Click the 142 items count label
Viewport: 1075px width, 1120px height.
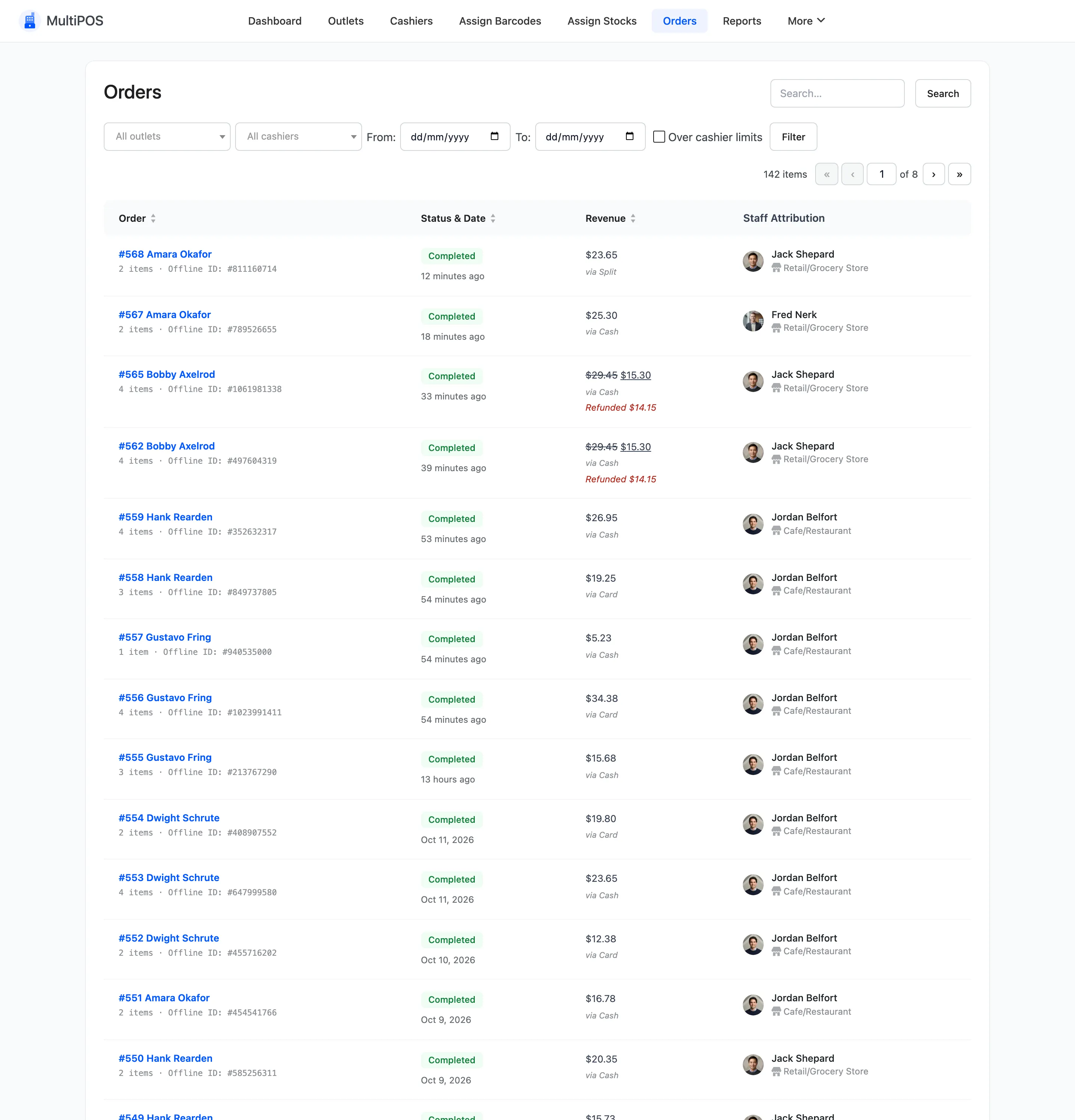click(x=785, y=174)
